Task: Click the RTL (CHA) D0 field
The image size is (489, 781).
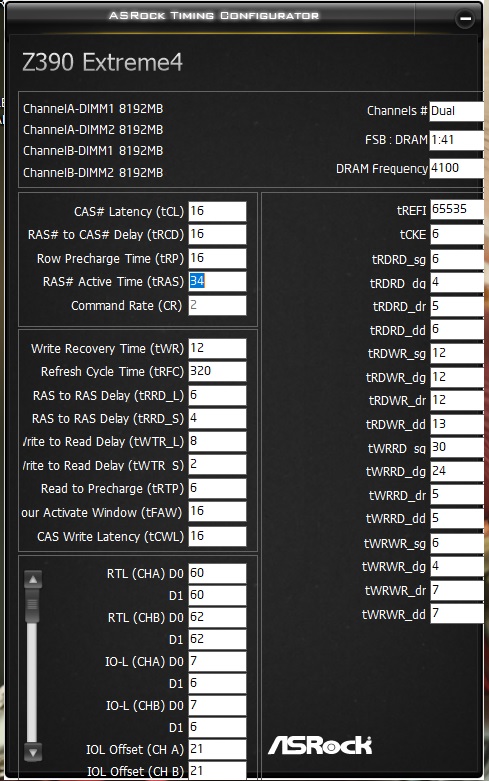Action: click(x=217, y=573)
